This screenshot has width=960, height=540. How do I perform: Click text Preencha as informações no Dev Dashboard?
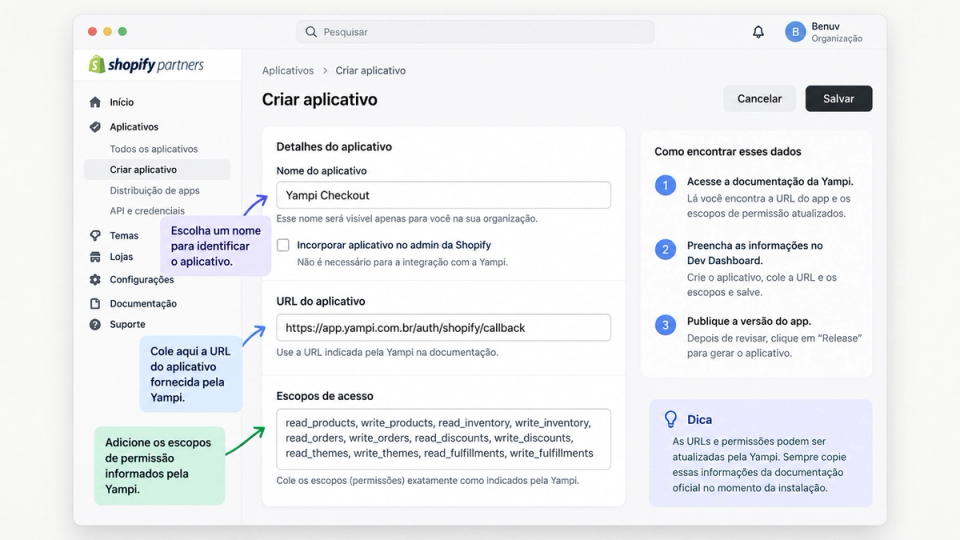[755, 253]
